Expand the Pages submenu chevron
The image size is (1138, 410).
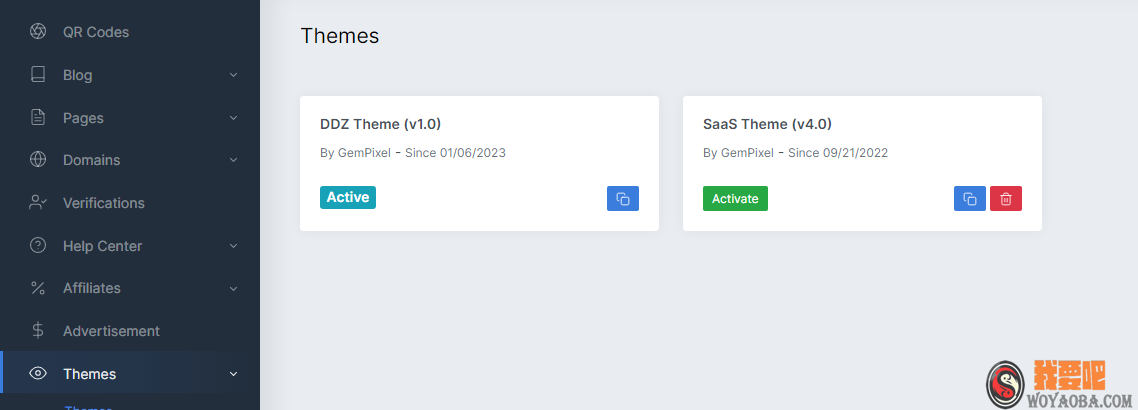[233, 118]
